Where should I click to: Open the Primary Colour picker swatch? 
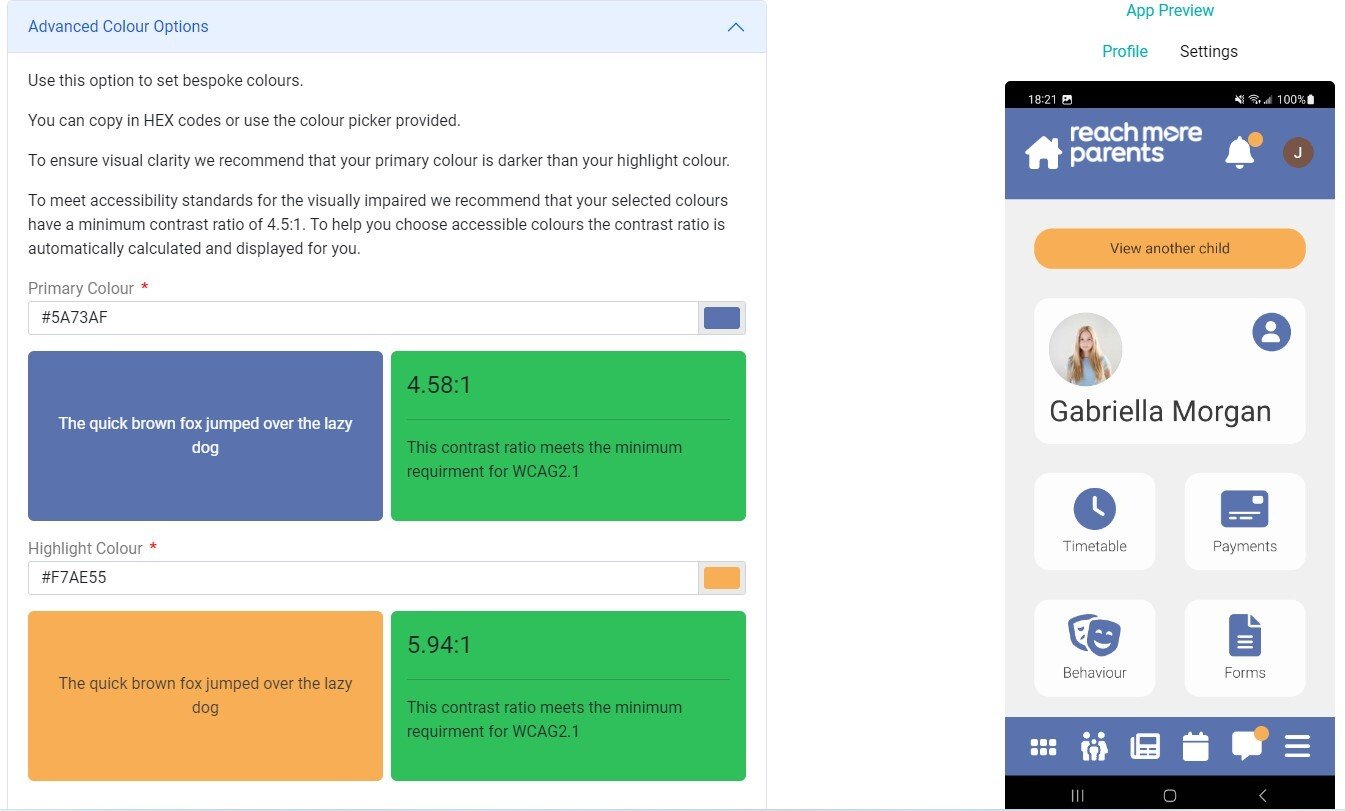722,318
